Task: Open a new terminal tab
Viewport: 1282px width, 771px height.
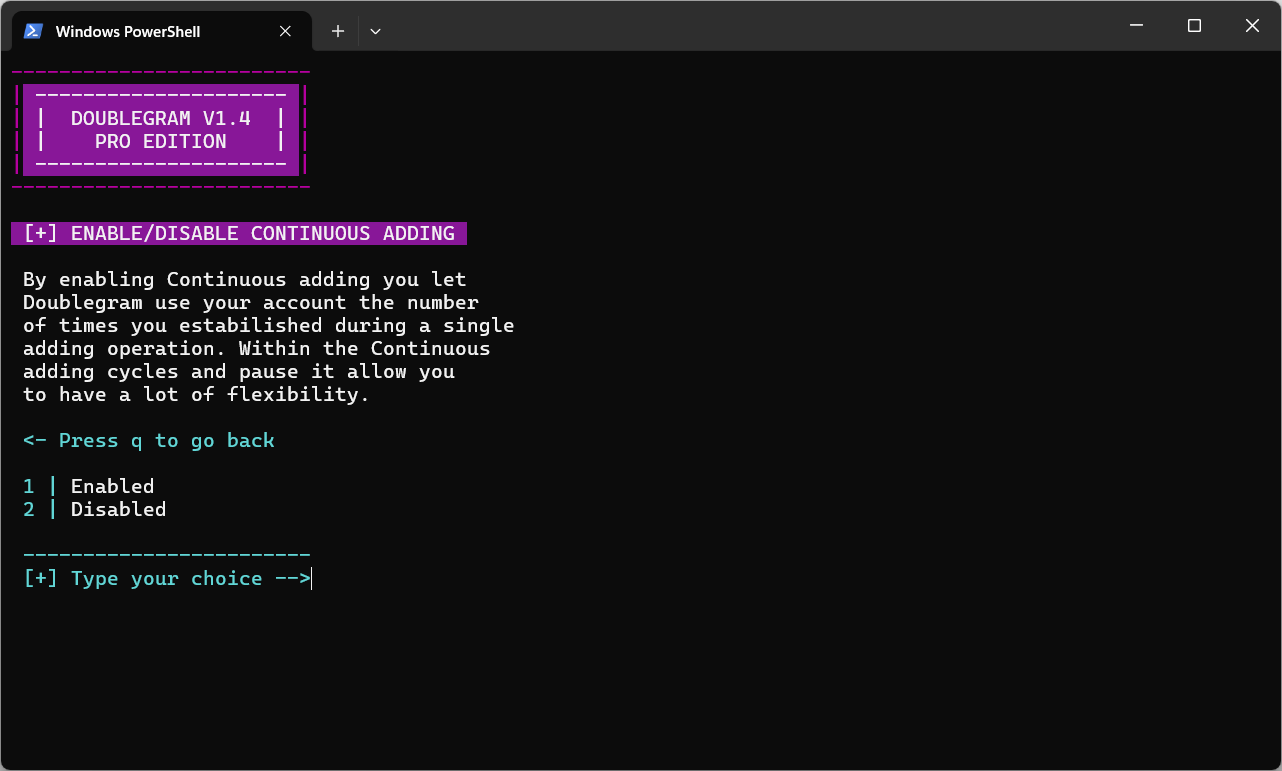Action: point(338,31)
